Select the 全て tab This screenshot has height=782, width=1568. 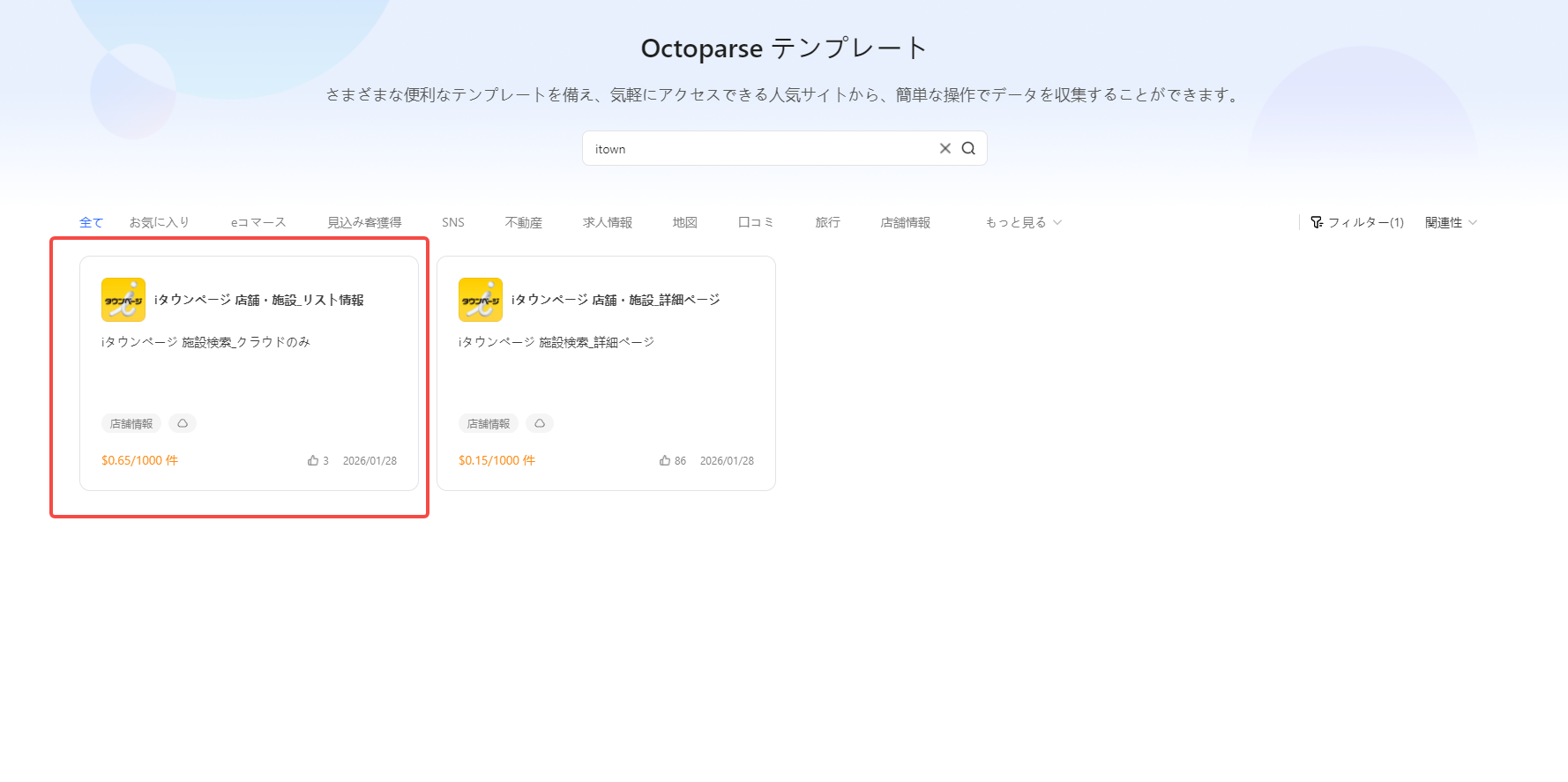click(91, 222)
